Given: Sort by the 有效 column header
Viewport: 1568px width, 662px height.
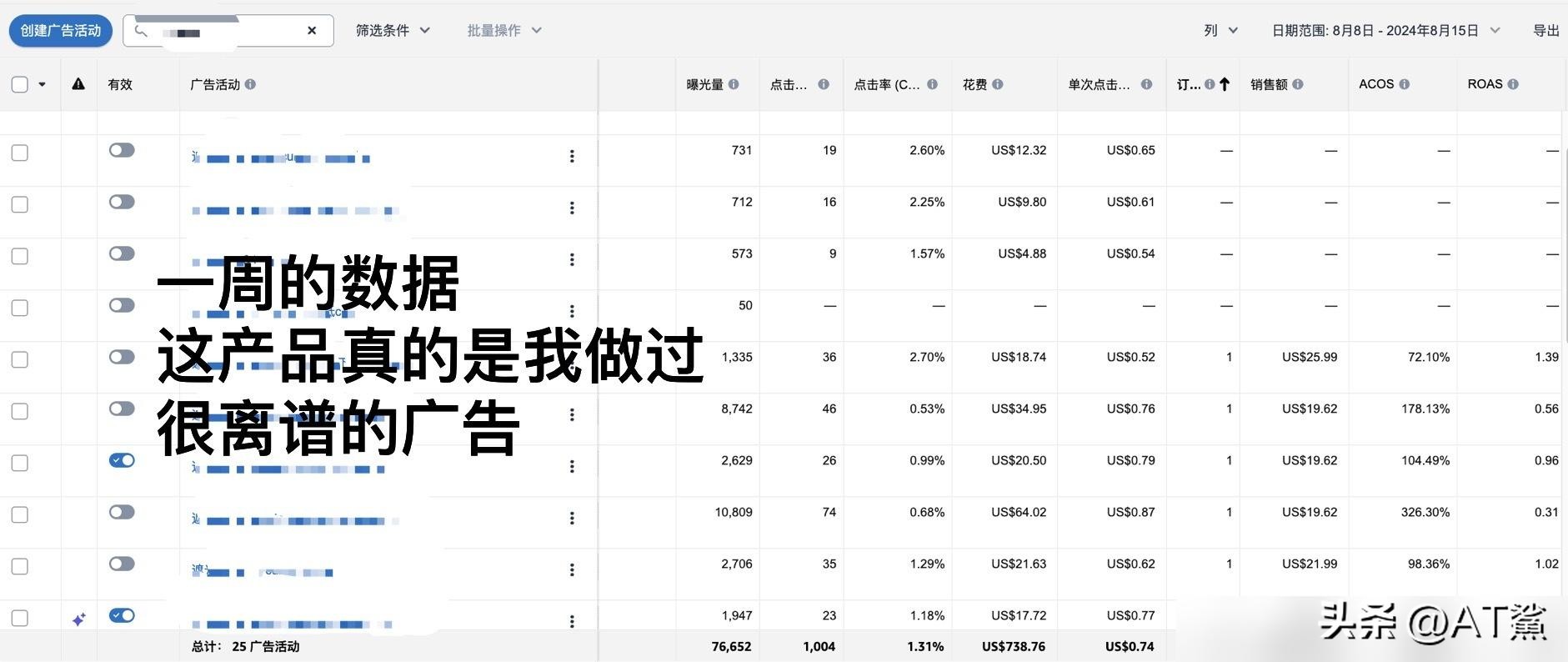Looking at the screenshot, I should [120, 84].
